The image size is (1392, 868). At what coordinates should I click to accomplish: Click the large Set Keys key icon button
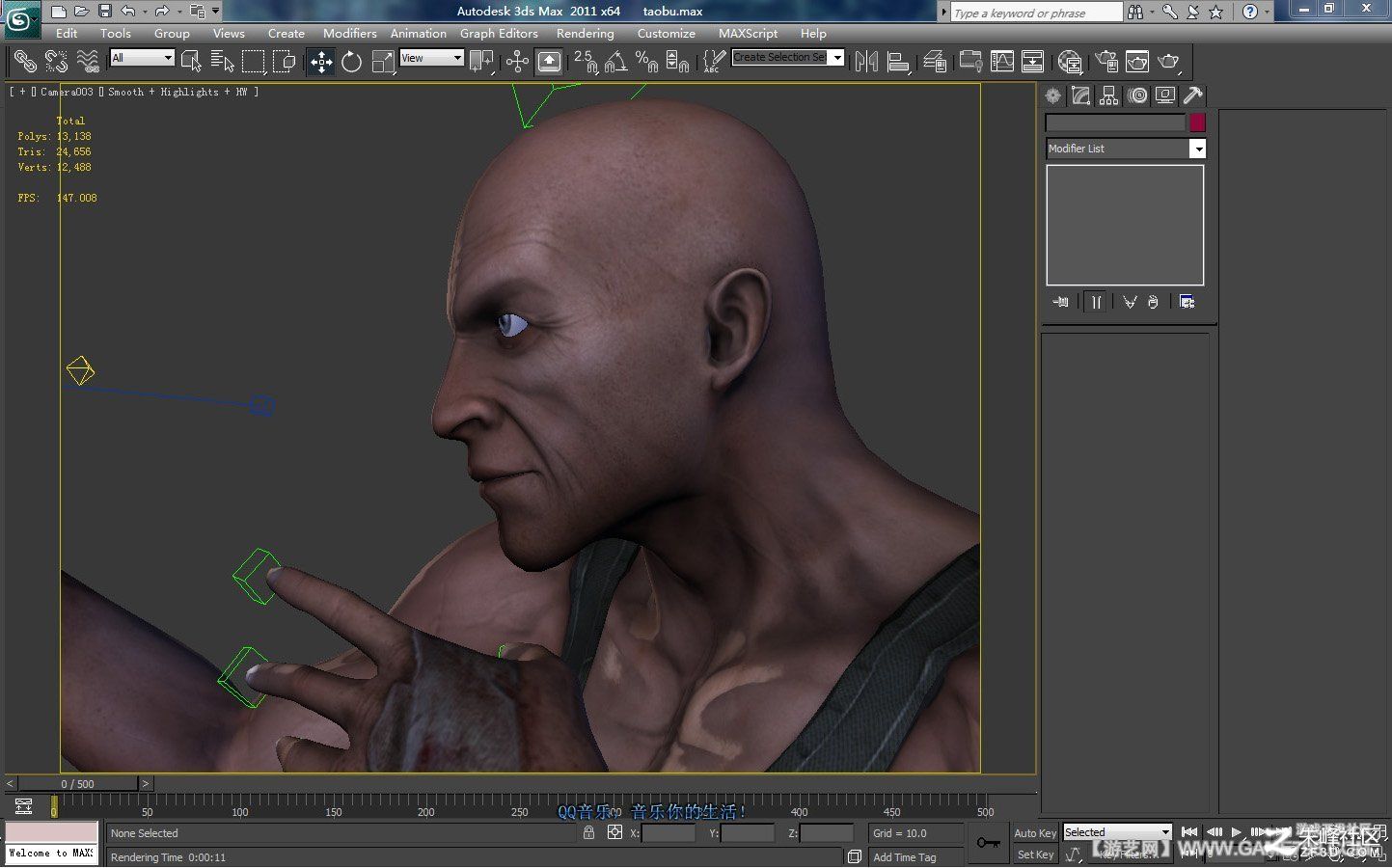[x=988, y=843]
